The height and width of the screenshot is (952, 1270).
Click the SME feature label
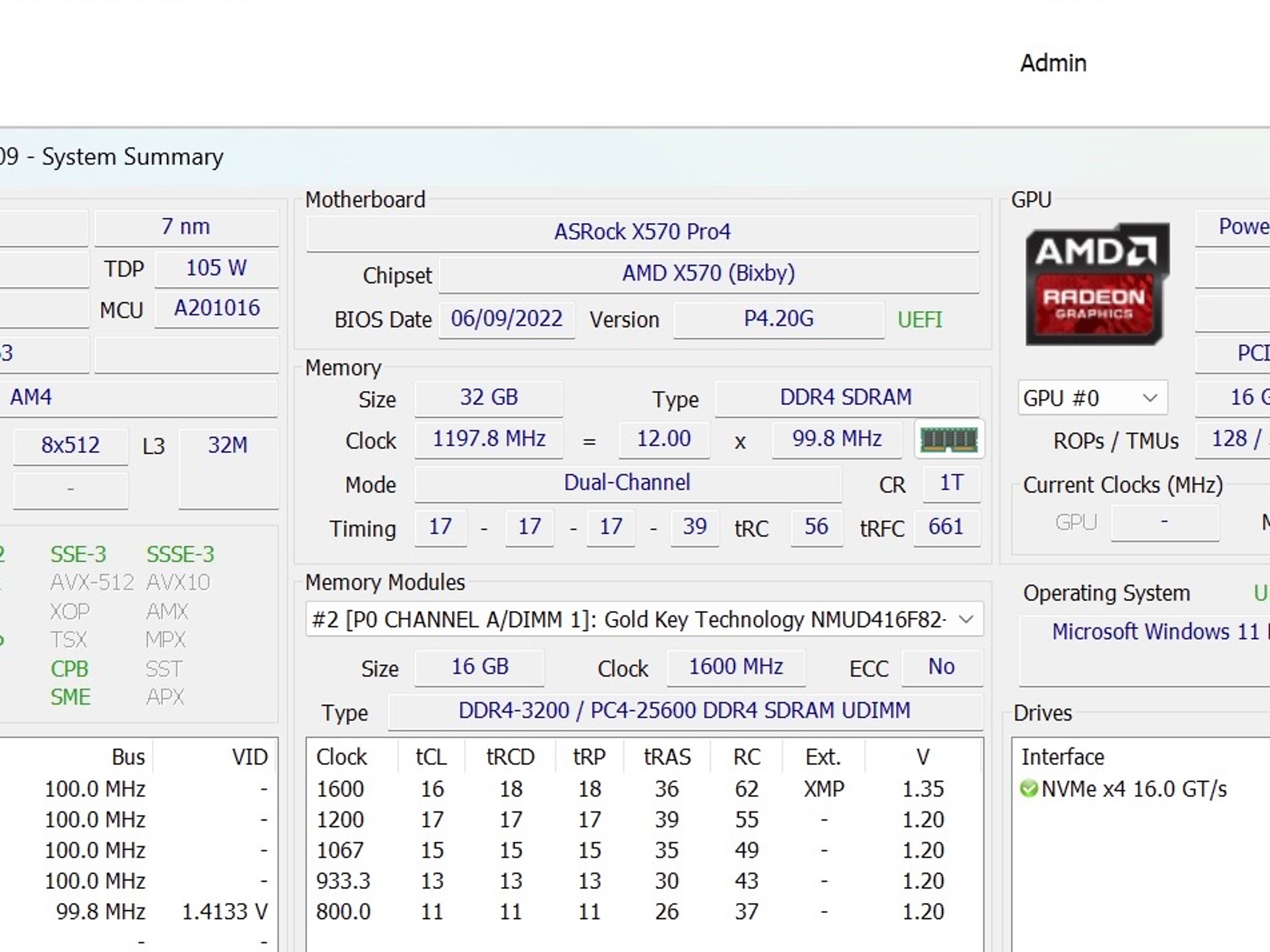point(70,697)
